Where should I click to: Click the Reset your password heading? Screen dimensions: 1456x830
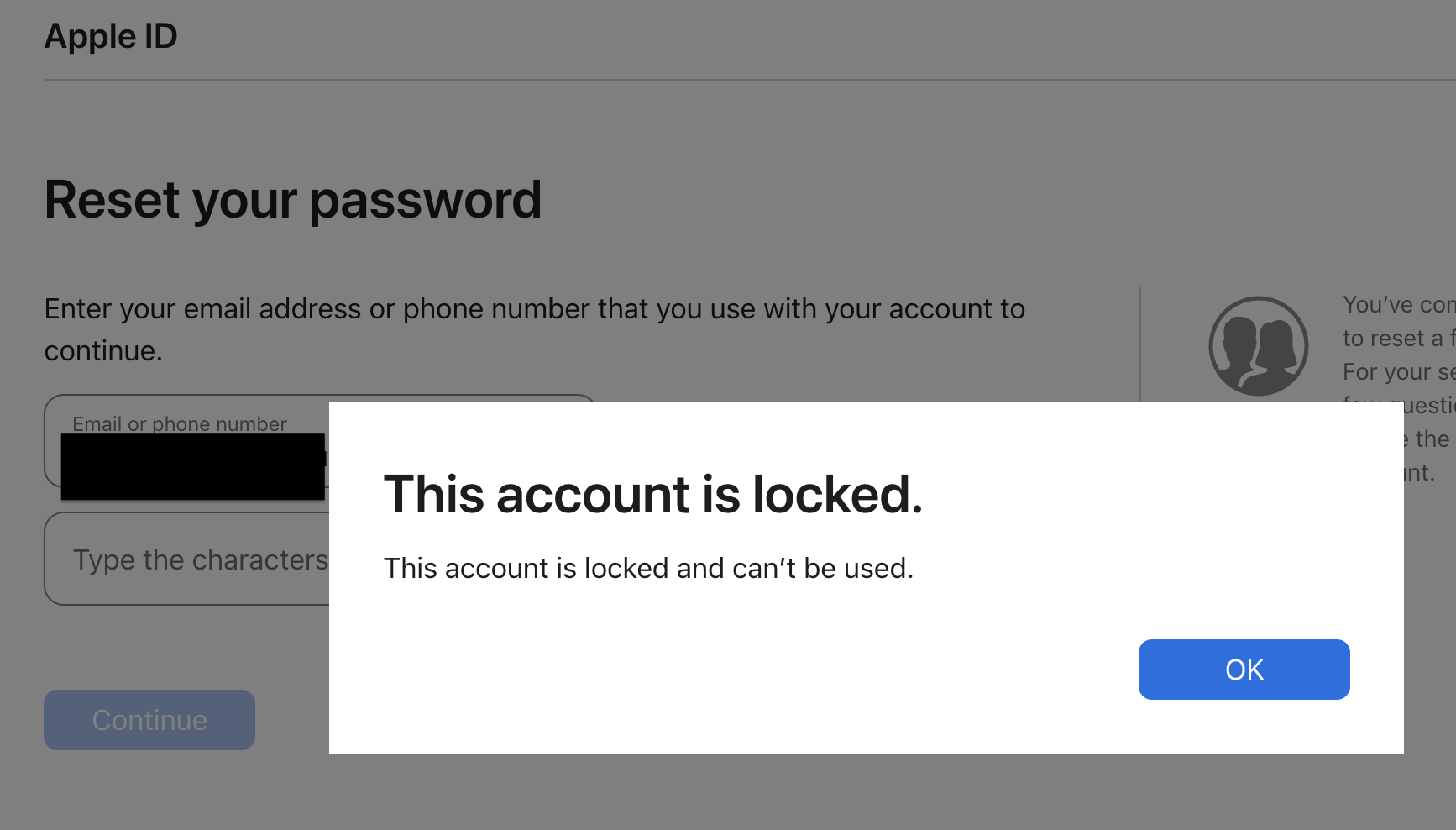coord(292,200)
